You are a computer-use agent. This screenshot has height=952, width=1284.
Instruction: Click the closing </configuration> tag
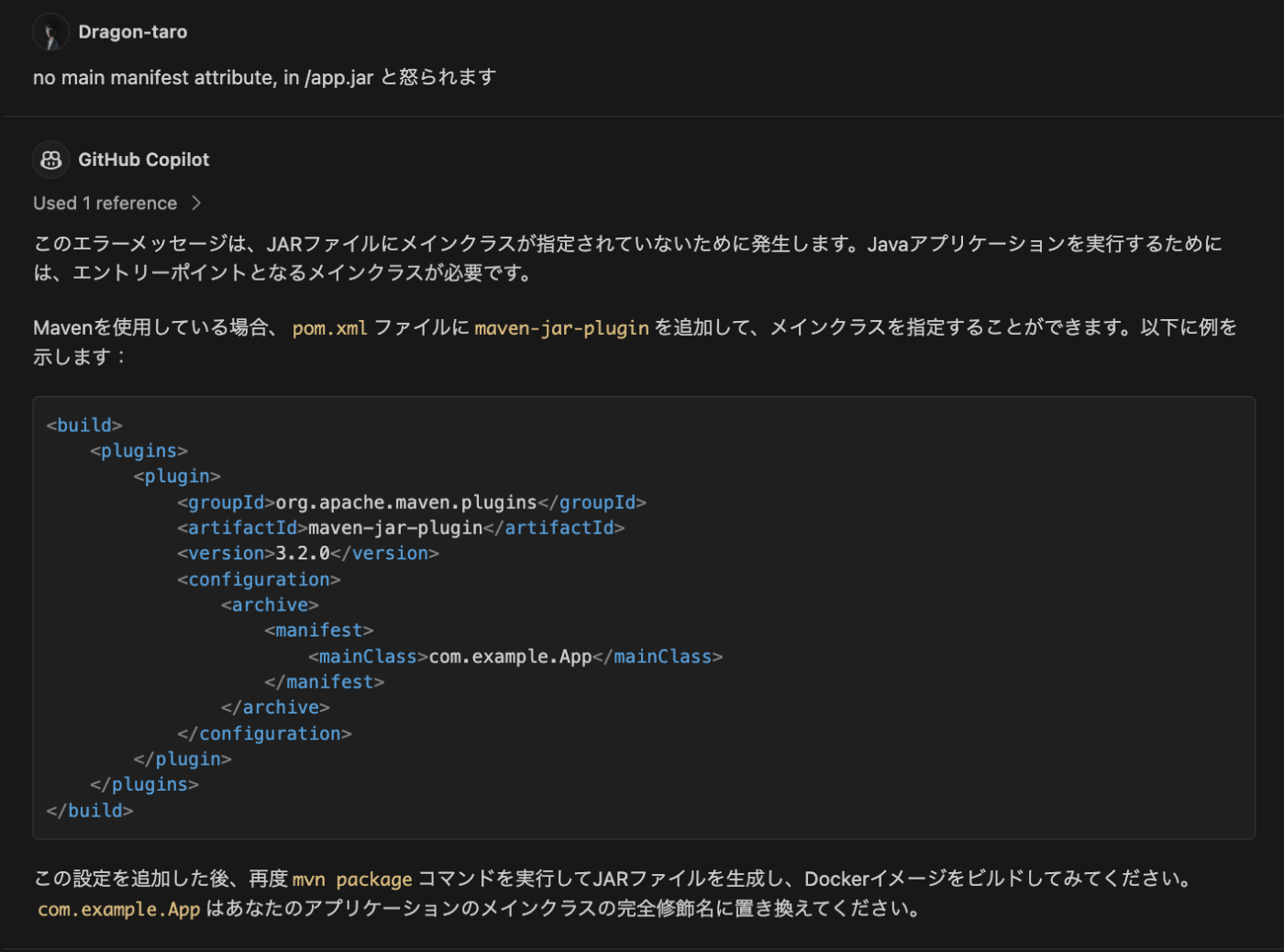point(264,734)
